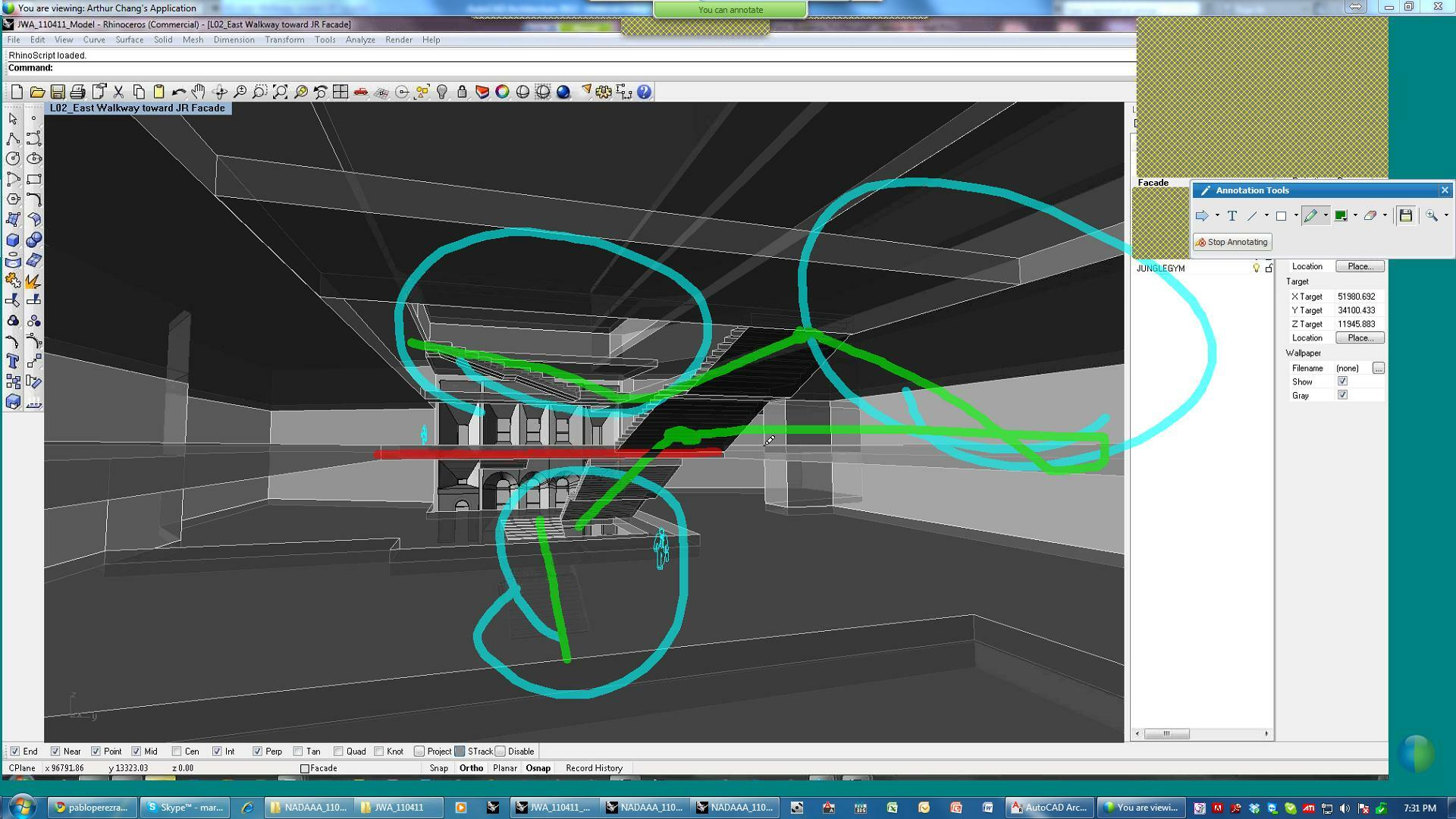Expand pen tool dropdown in Annotation Tools
1456x819 pixels.
point(1326,216)
